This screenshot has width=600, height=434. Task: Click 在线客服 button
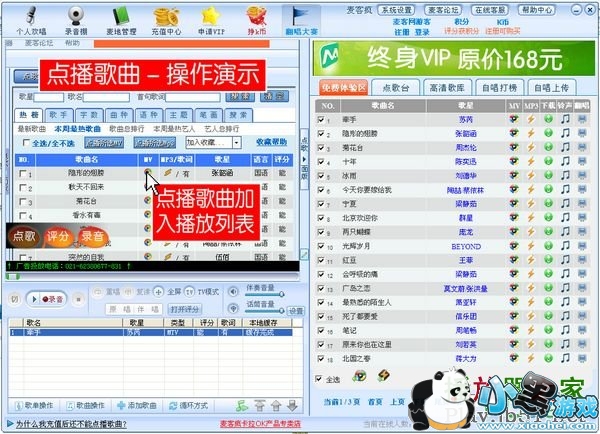(490, 10)
